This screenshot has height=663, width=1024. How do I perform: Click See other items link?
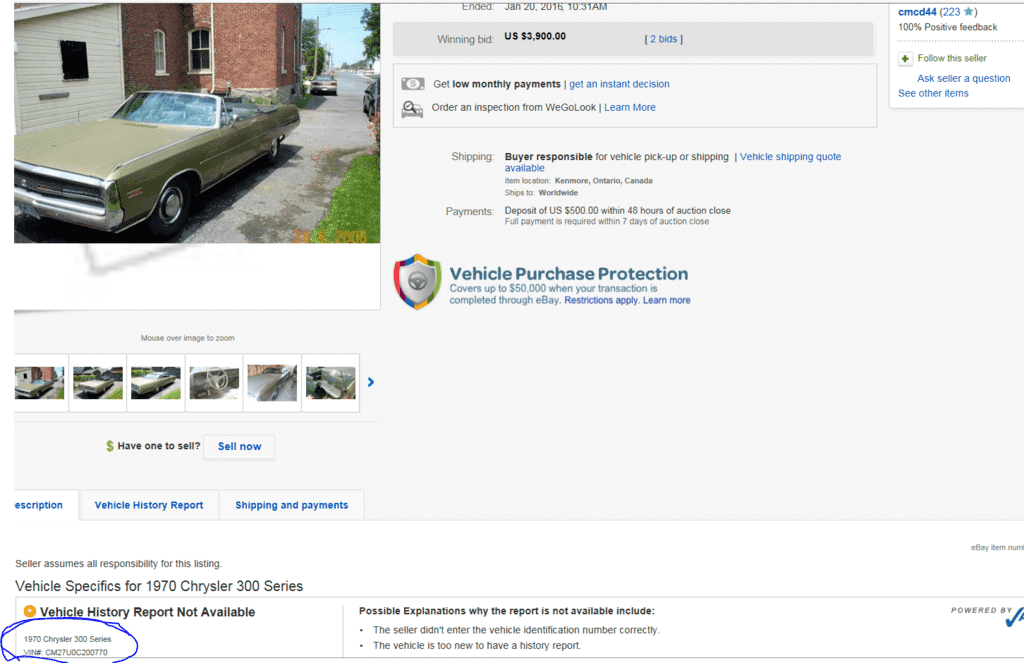point(932,93)
